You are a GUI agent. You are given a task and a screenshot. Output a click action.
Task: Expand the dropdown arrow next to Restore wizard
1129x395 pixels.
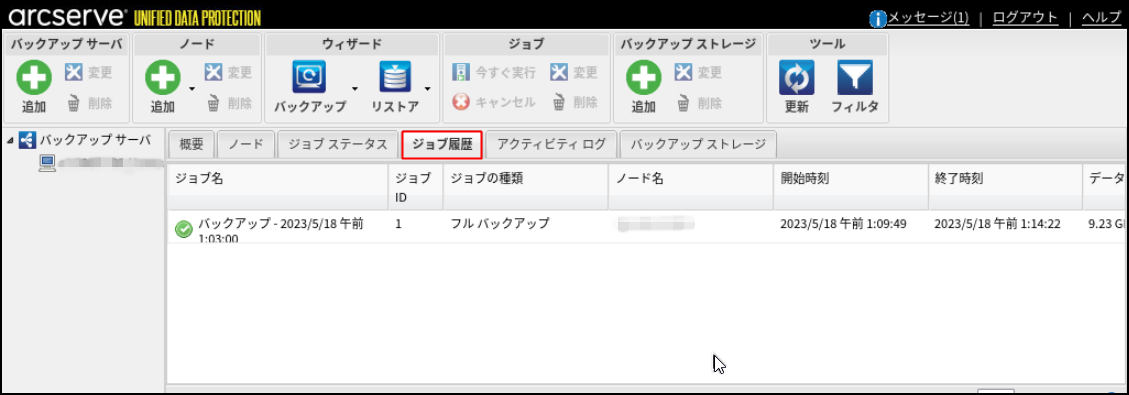(427, 89)
